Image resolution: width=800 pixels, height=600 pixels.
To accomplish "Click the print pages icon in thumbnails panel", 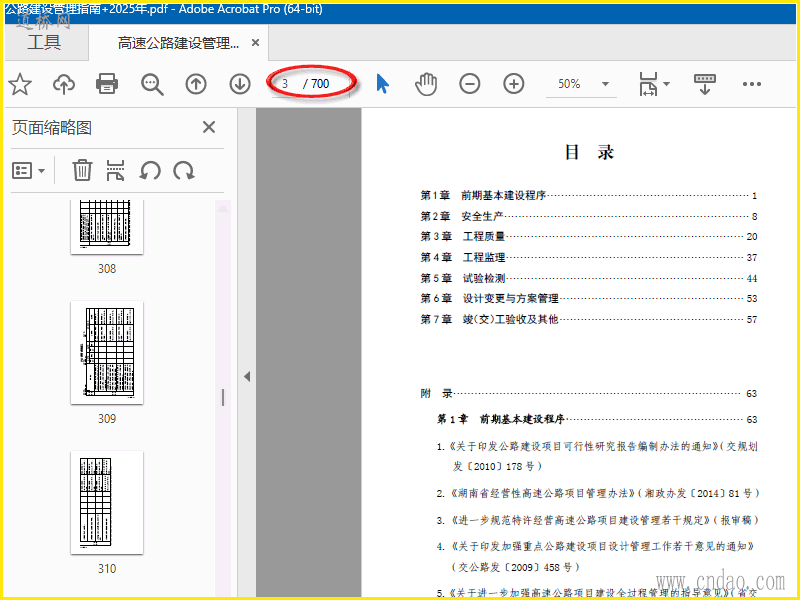I will point(115,170).
